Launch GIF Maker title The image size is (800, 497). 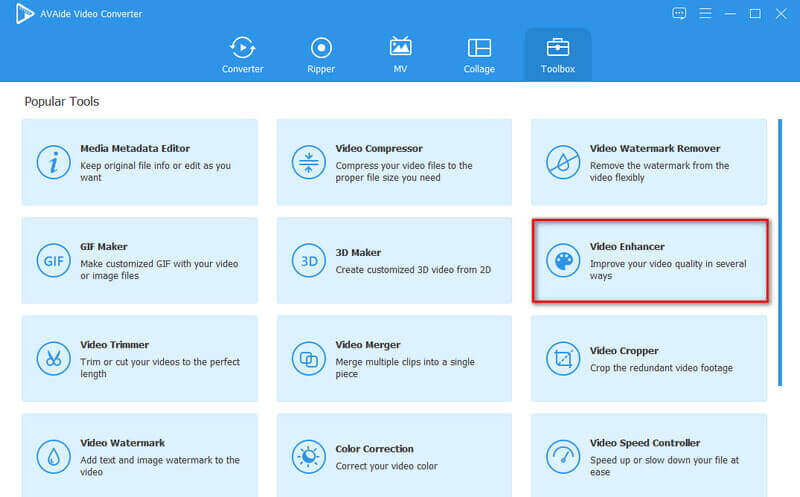[104, 246]
